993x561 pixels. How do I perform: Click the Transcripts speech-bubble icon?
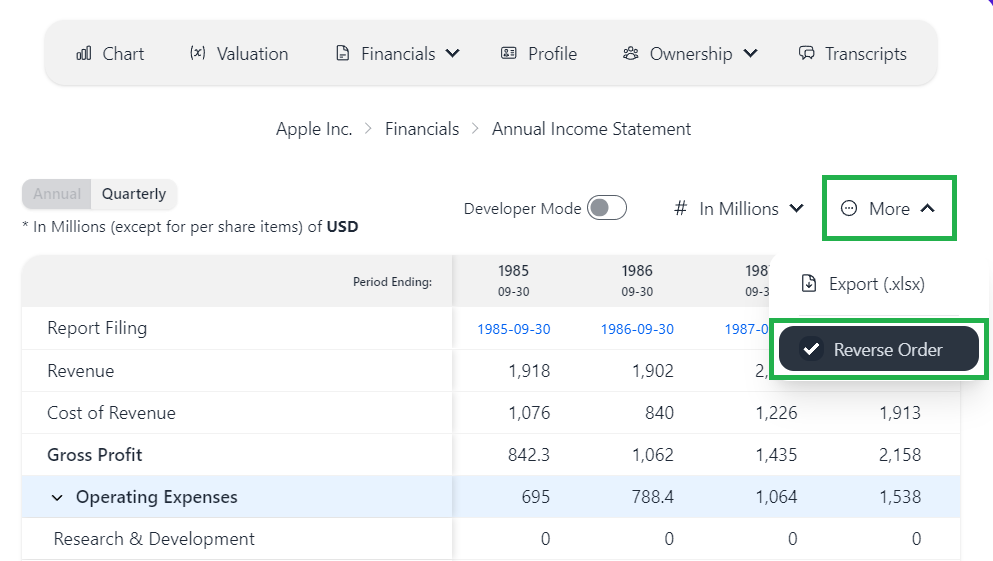pyautogui.click(x=806, y=53)
